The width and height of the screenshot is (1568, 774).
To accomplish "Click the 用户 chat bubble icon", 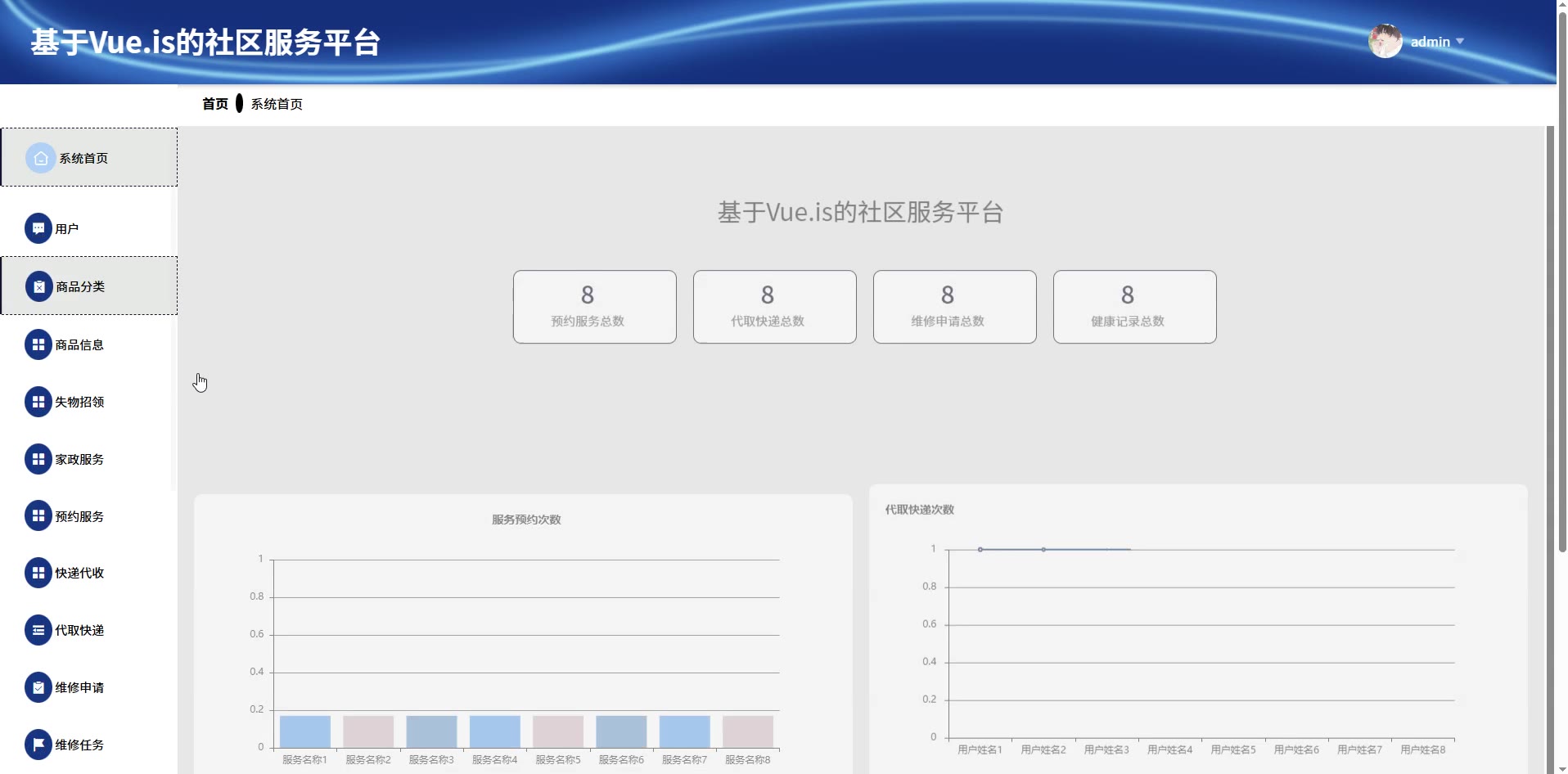I will point(38,228).
